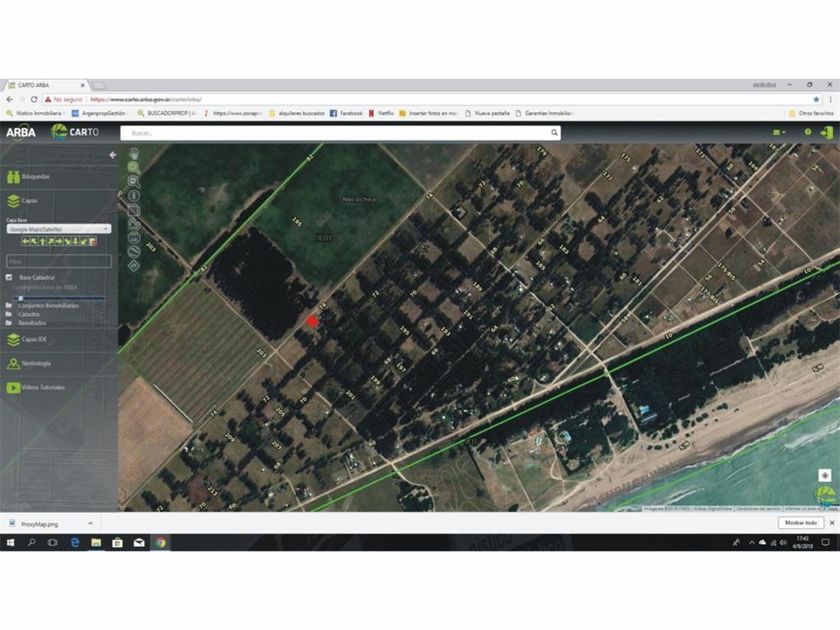This screenshot has width=840, height=630.
Task: Expand the Resultados folder
Action: (x=26, y=322)
